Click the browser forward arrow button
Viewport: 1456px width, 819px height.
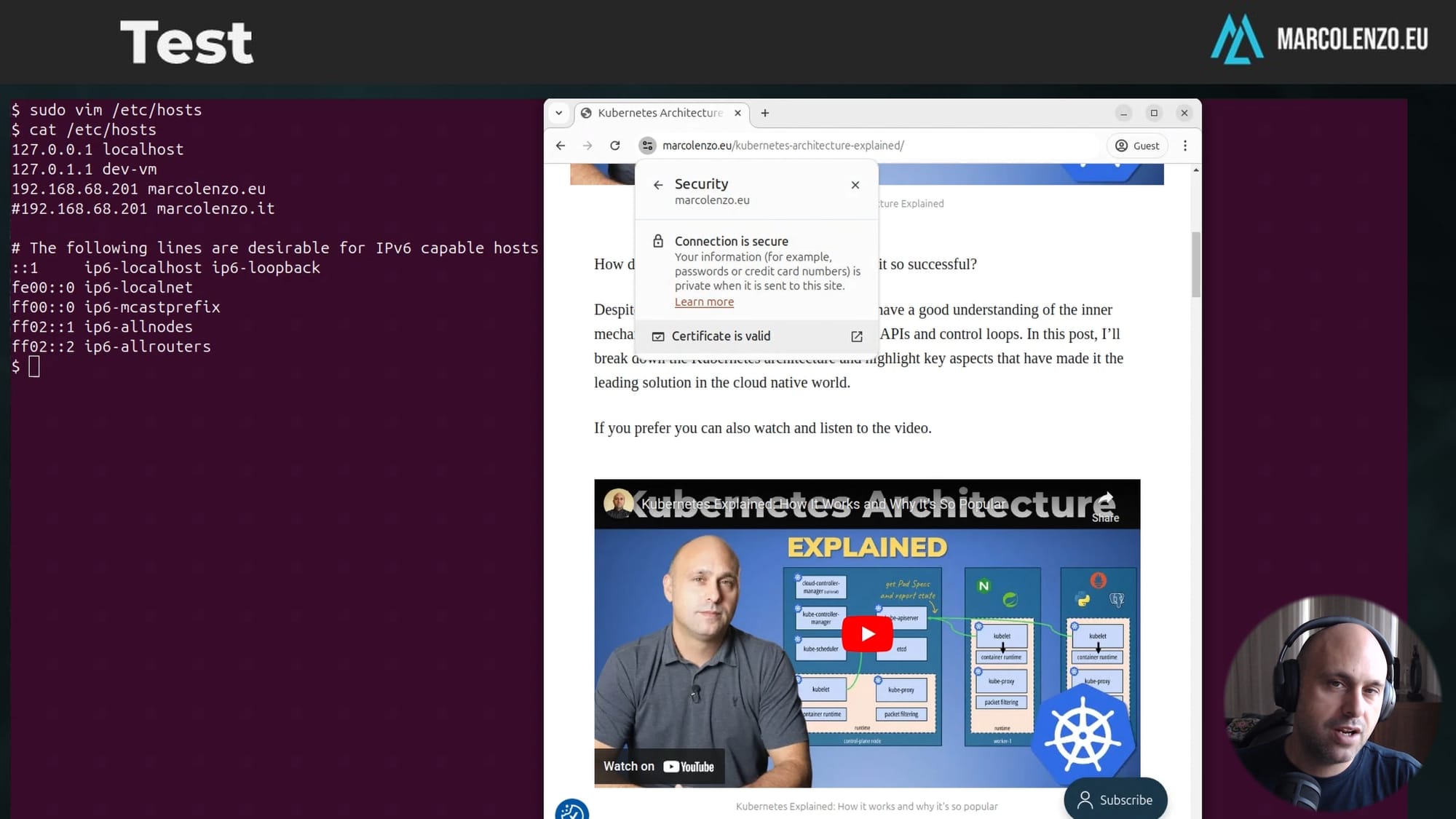587,146
